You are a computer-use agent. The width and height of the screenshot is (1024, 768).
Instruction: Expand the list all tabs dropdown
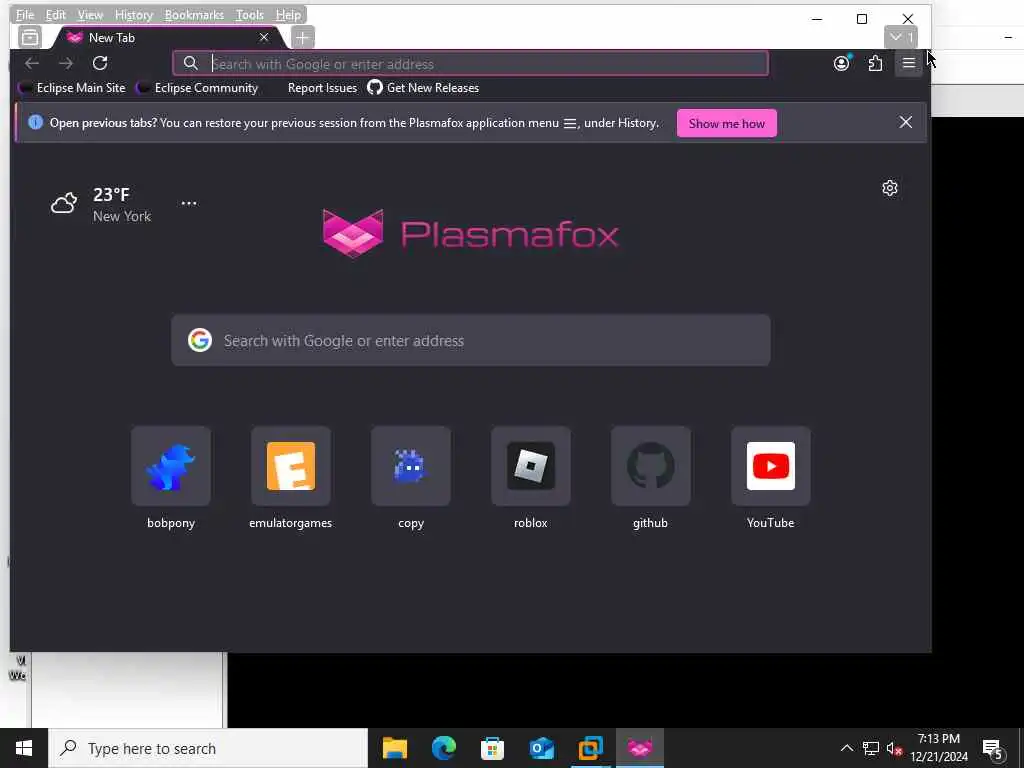point(901,37)
